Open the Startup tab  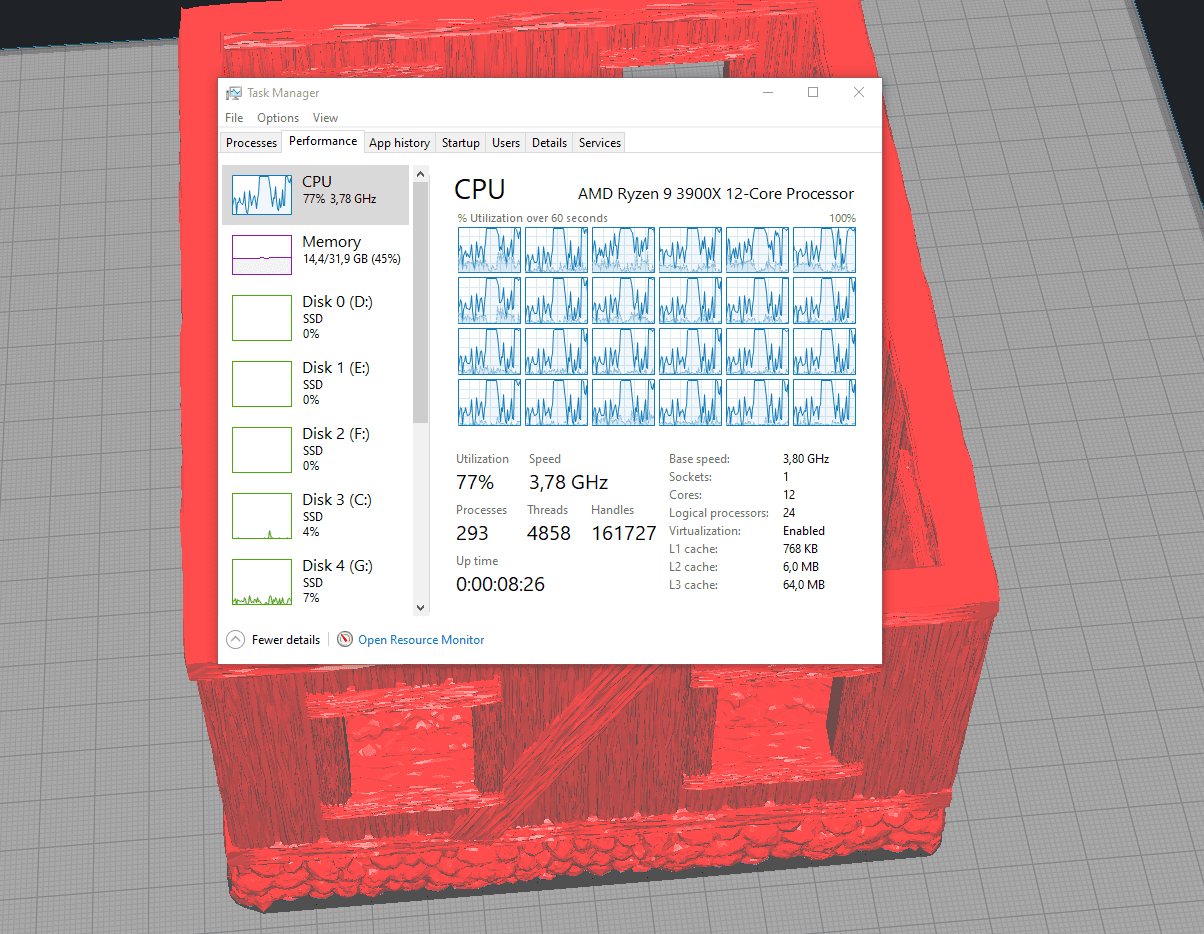pos(461,143)
